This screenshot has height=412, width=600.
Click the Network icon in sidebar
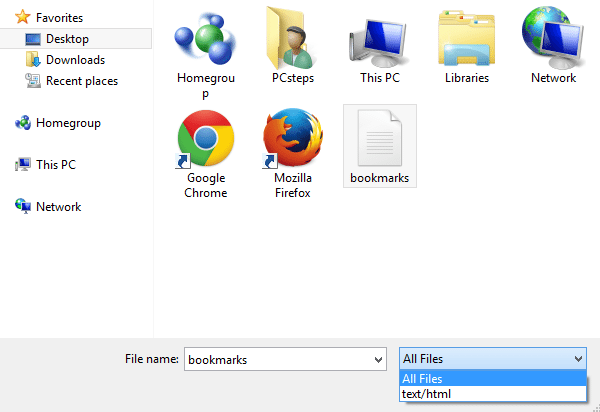[x=23, y=206]
